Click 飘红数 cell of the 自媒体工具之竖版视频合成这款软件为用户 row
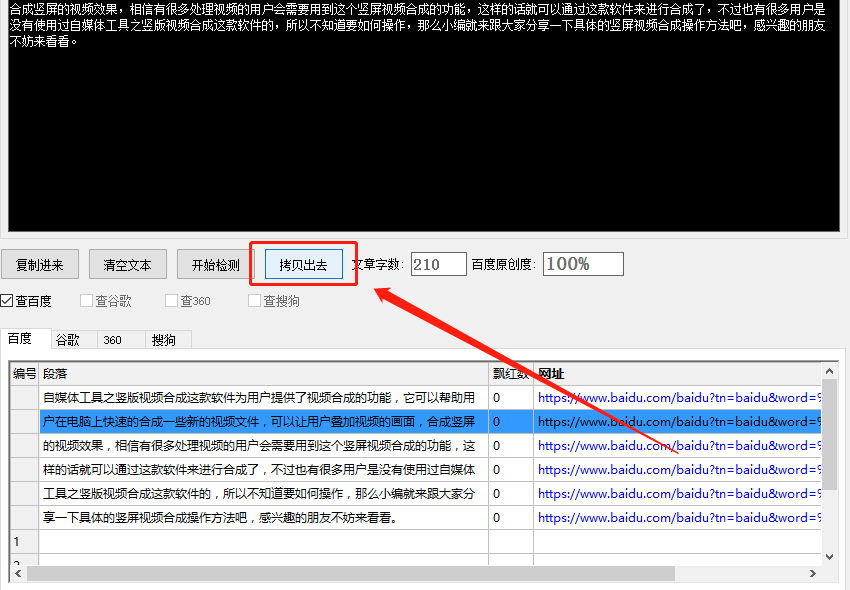This screenshot has height=590, width=850. pos(511,397)
